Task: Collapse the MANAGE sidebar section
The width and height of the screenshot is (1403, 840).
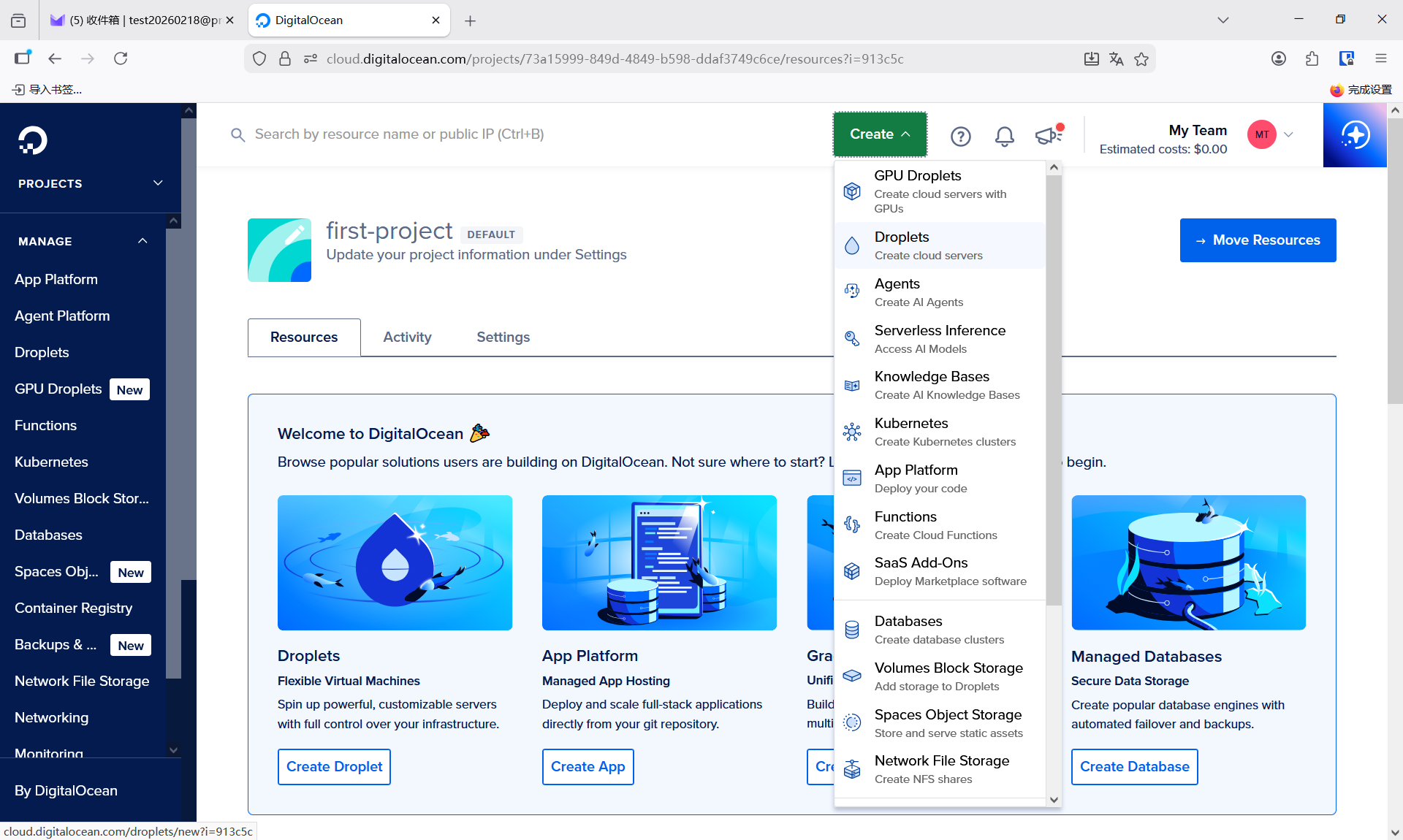Action: point(142,241)
